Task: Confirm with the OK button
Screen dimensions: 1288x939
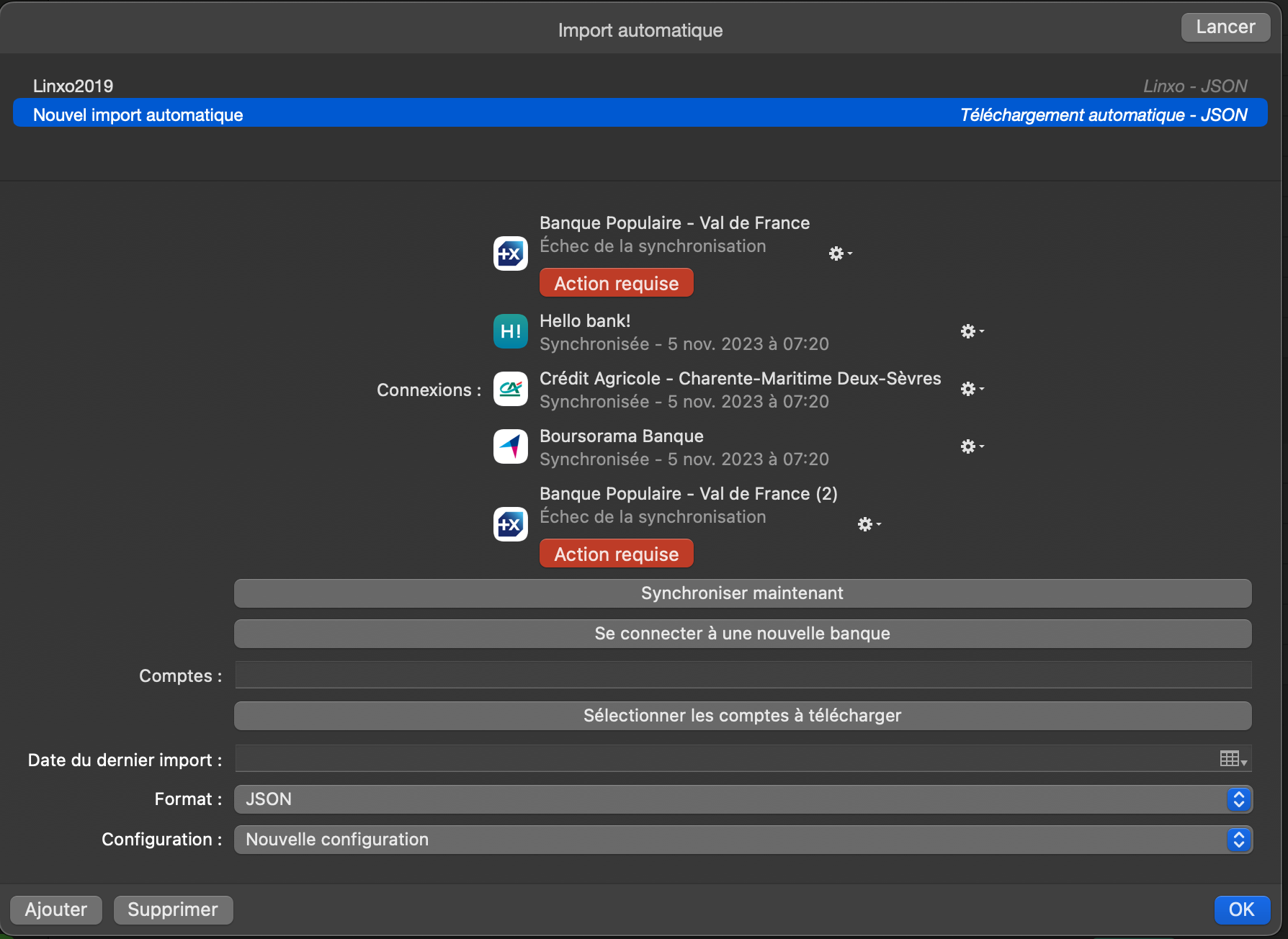Action: coord(1242,909)
